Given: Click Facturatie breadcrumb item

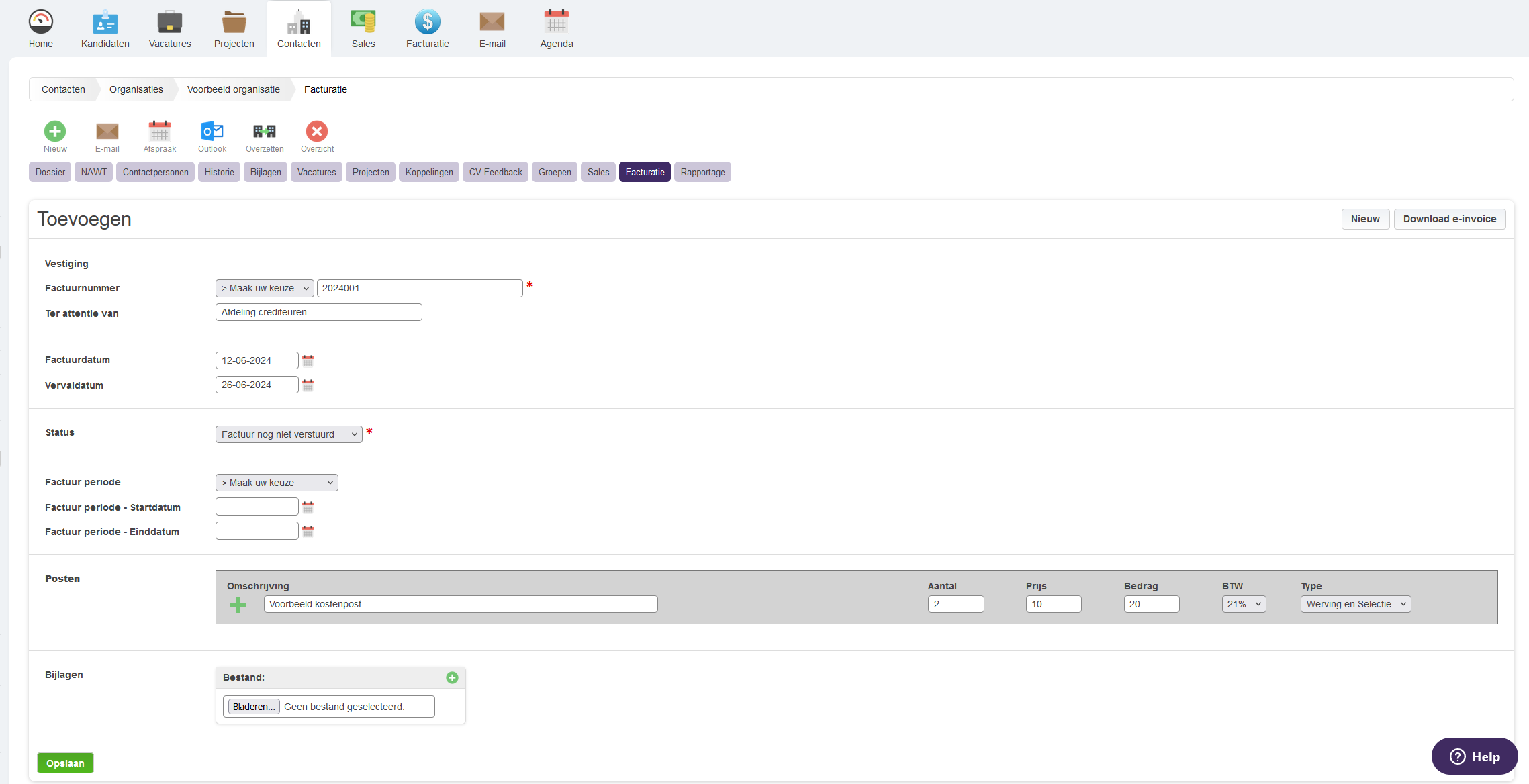Looking at the screenshot, I should [326, 89].
